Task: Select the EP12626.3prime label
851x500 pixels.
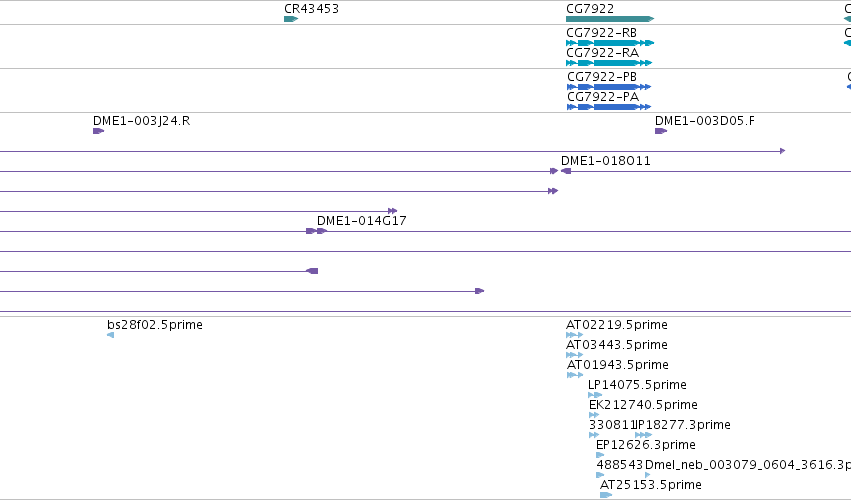Action: (x=646, y=445)
